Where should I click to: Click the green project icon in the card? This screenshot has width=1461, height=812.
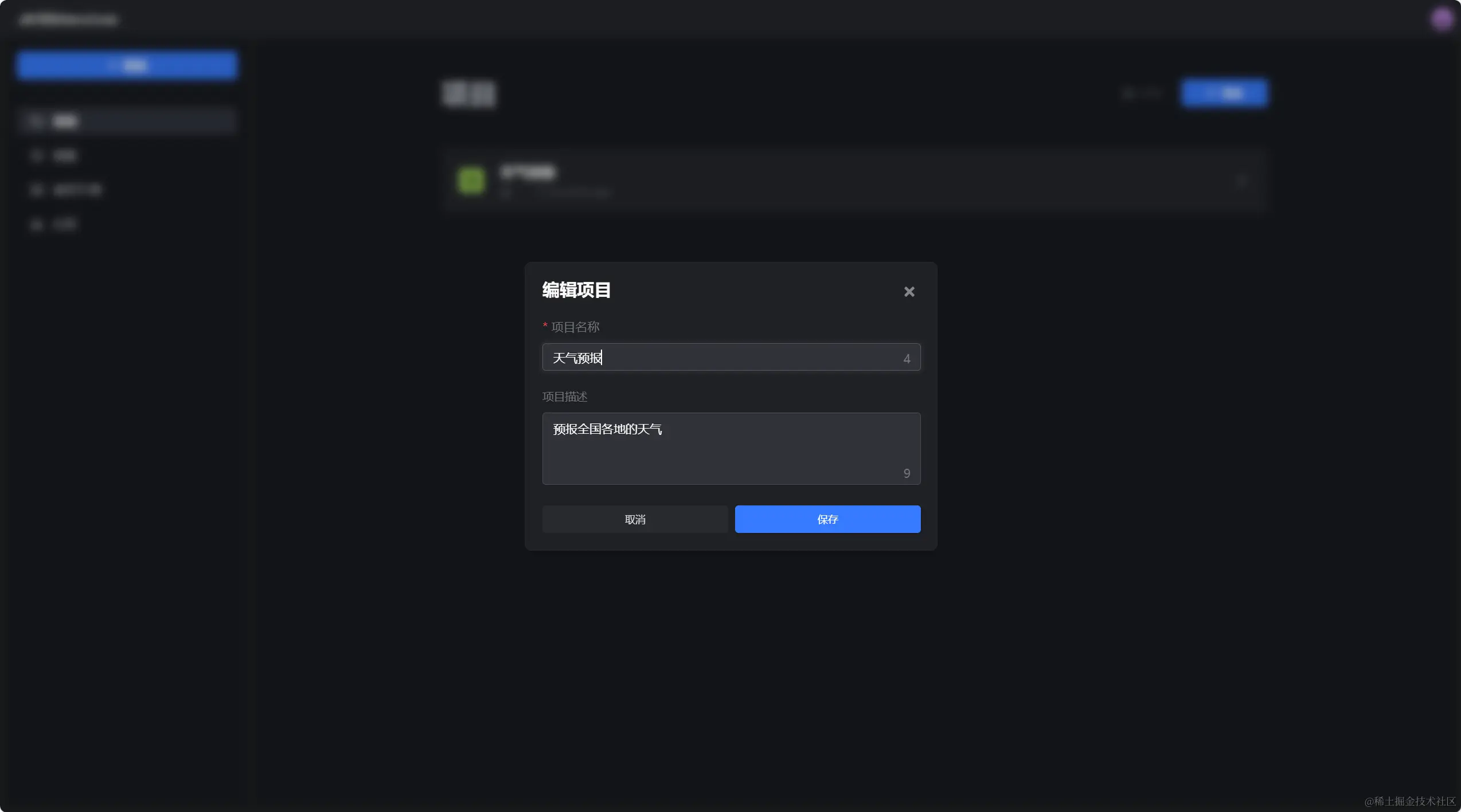[471, 181]
